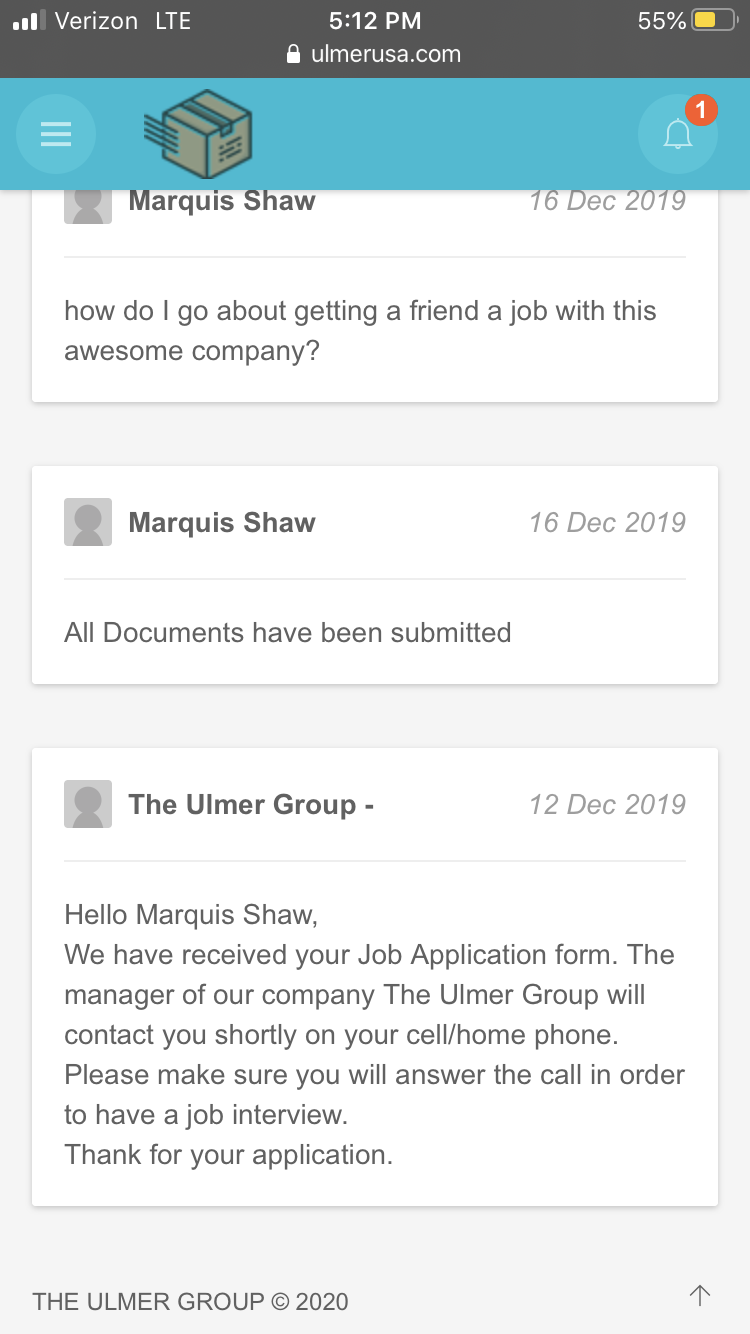This screenshot has height=1334, width=750.
Task: Tap the lock icon beside ulmerusa.com
Action: click(x=293, y=53)
